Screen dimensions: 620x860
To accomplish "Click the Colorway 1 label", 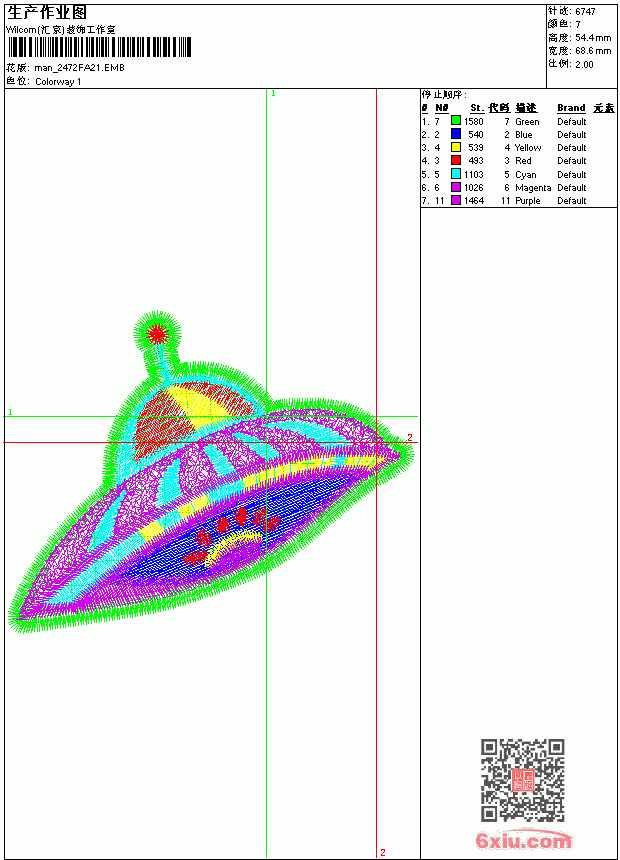I will (58, 82).
